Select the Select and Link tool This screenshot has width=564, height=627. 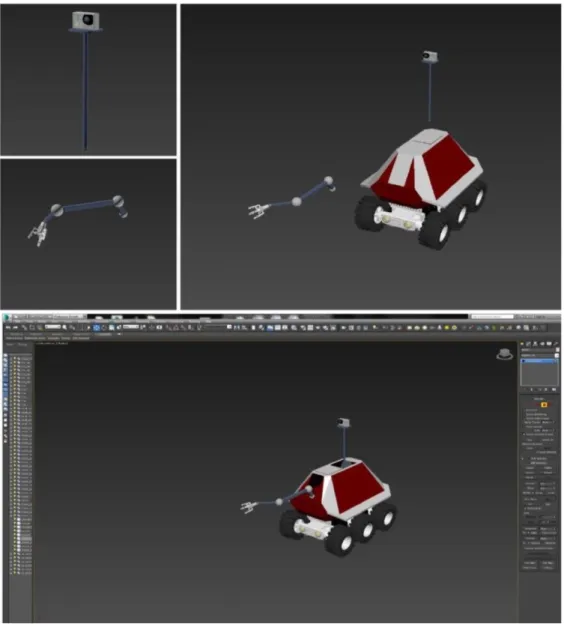pos(24,327)
